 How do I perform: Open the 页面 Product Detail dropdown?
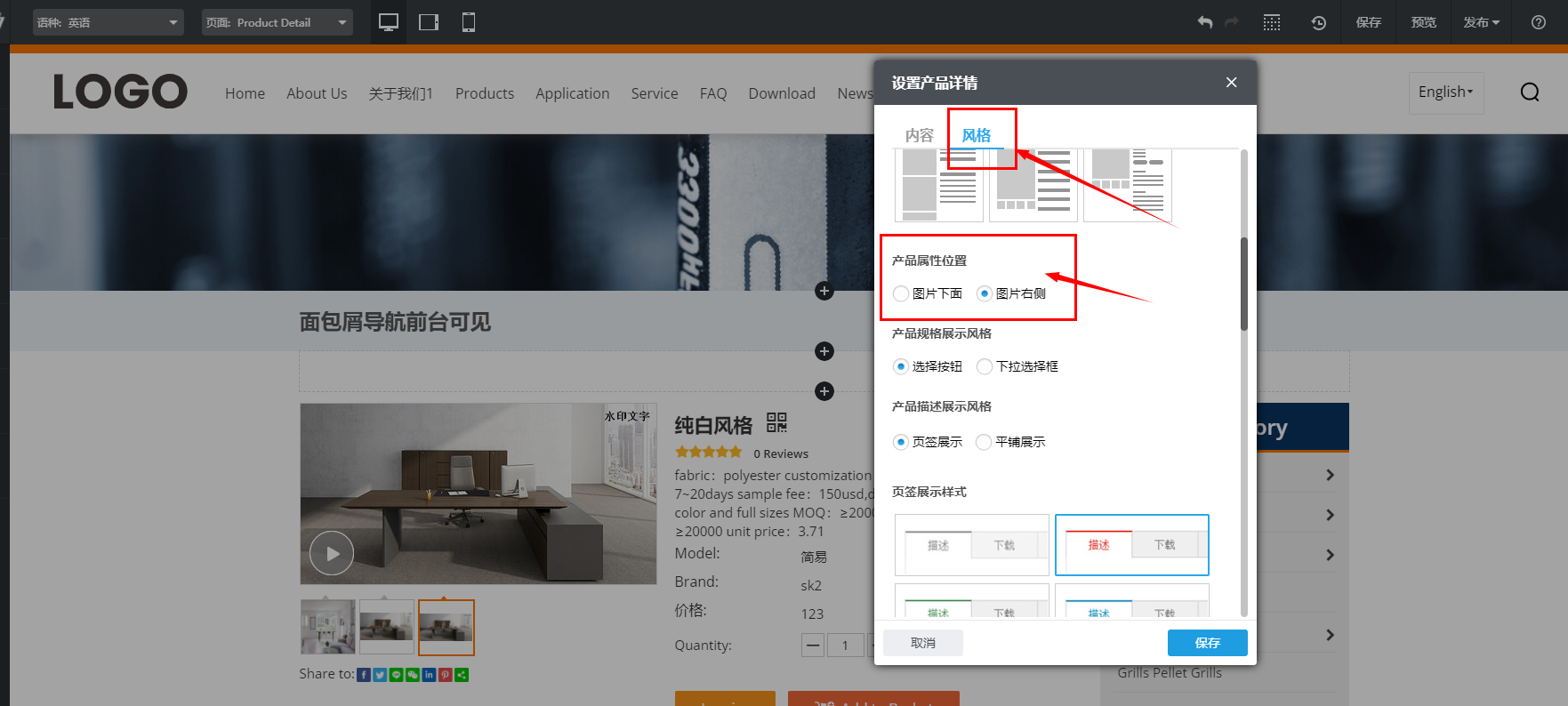pyautogui.click(x=277, y=22)
